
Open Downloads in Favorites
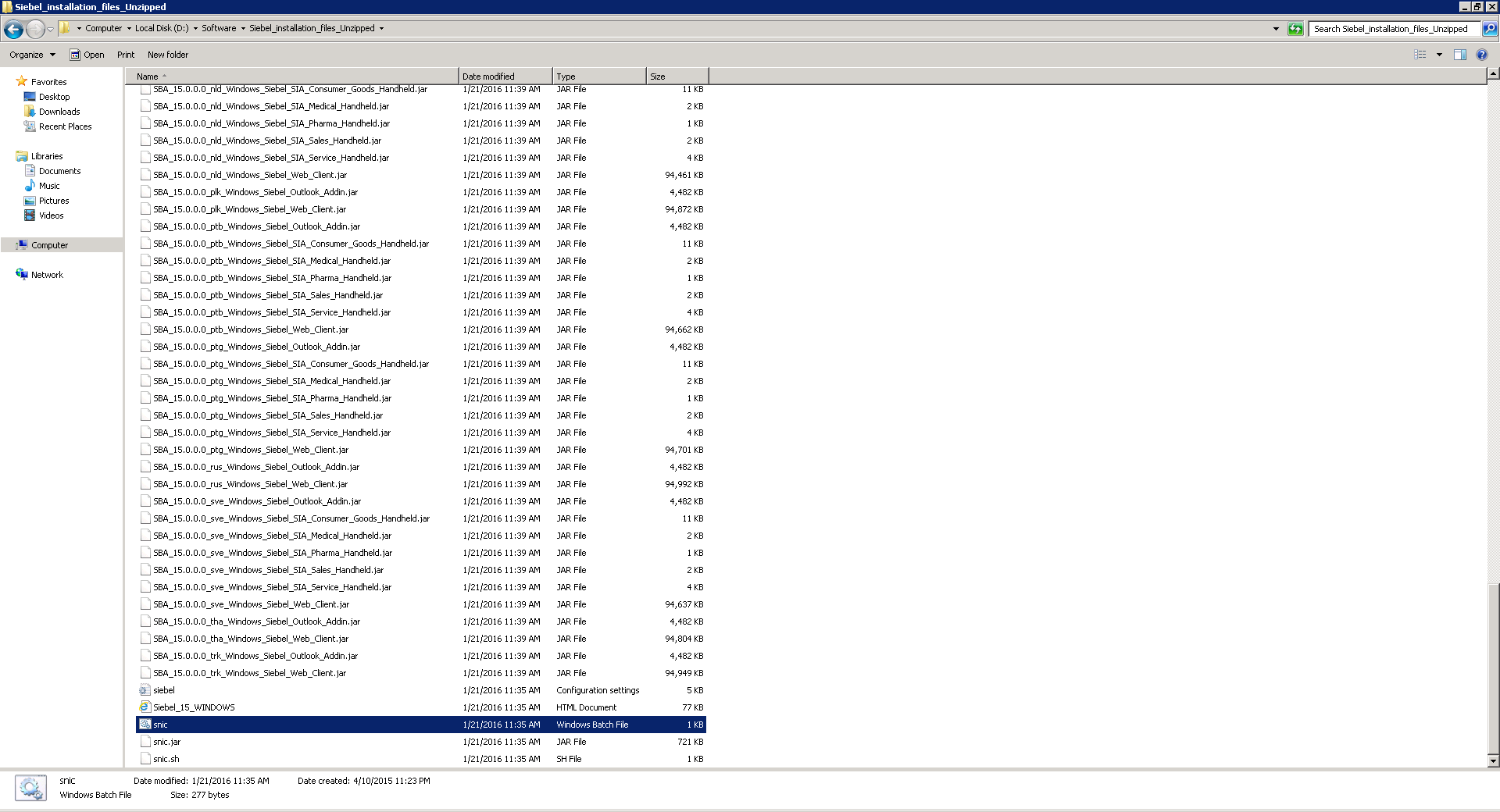[59, 112]
